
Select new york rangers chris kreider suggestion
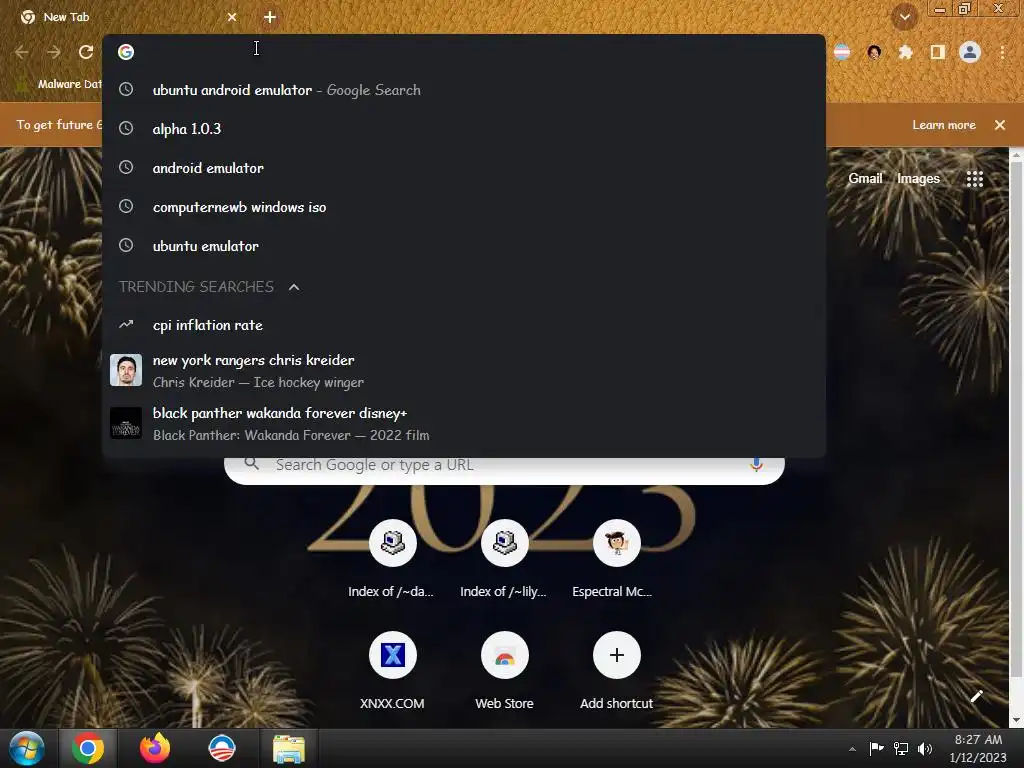[x=464, y=370]
